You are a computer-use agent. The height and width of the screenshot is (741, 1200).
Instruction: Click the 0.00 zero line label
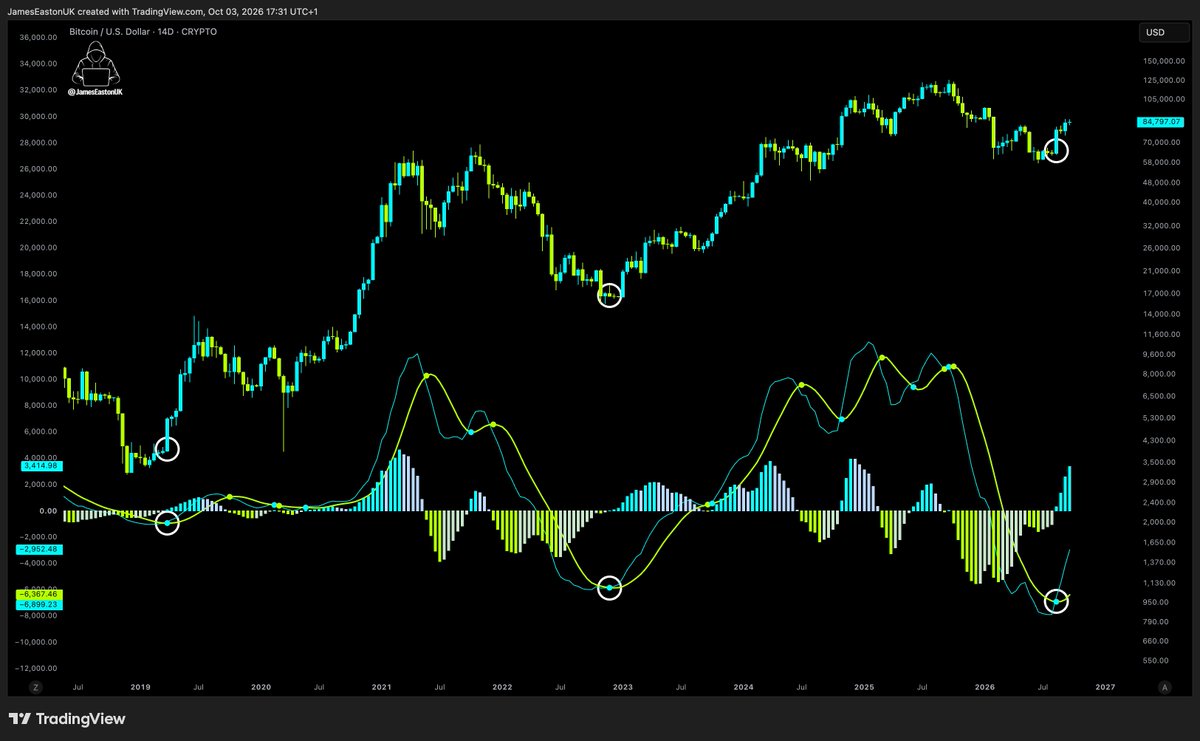tap(48, 510)
